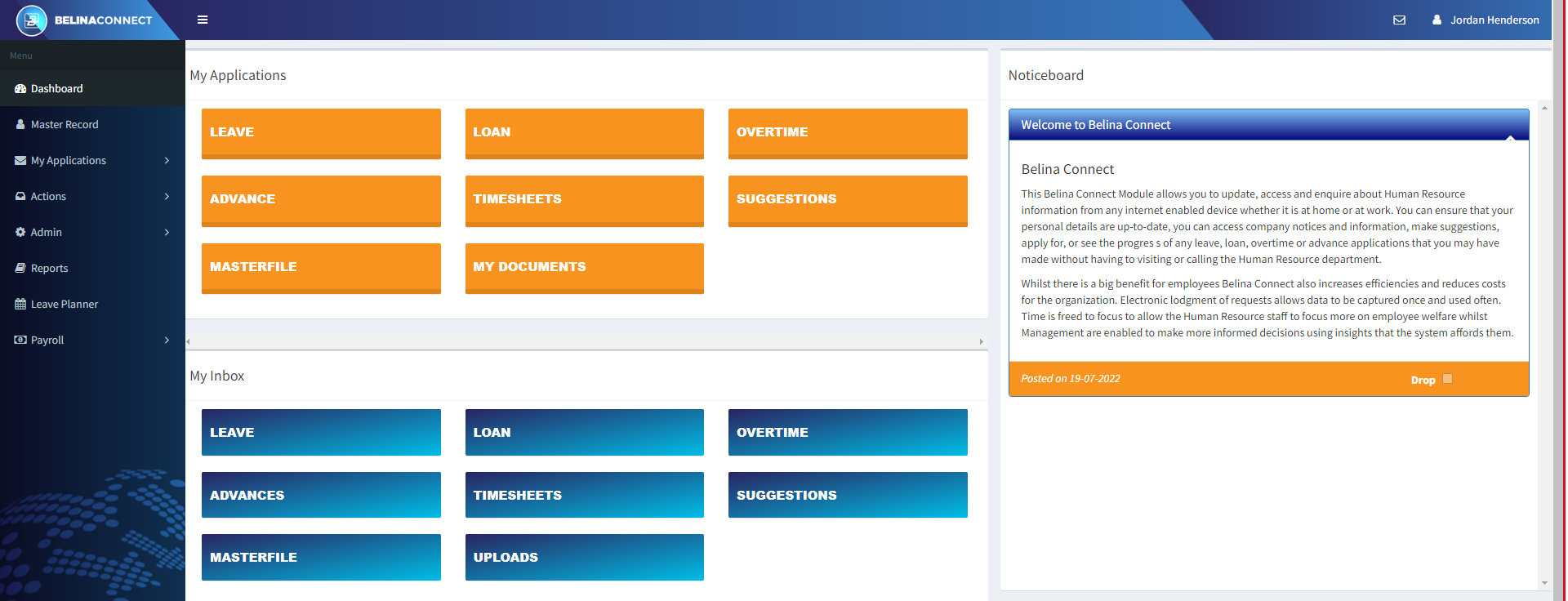Click the Noticeboard scrollbar down arrow

coord(1544,583)
